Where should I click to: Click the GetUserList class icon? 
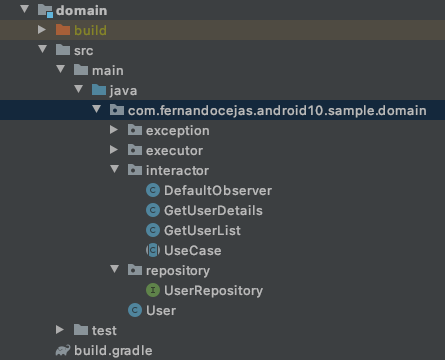pyautogui.click(x=153, y=230)
